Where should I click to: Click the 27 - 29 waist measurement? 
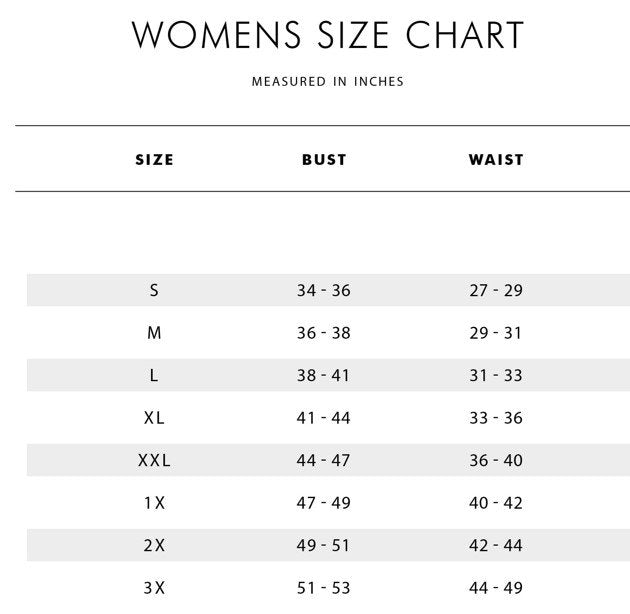[x=496, y=291]
